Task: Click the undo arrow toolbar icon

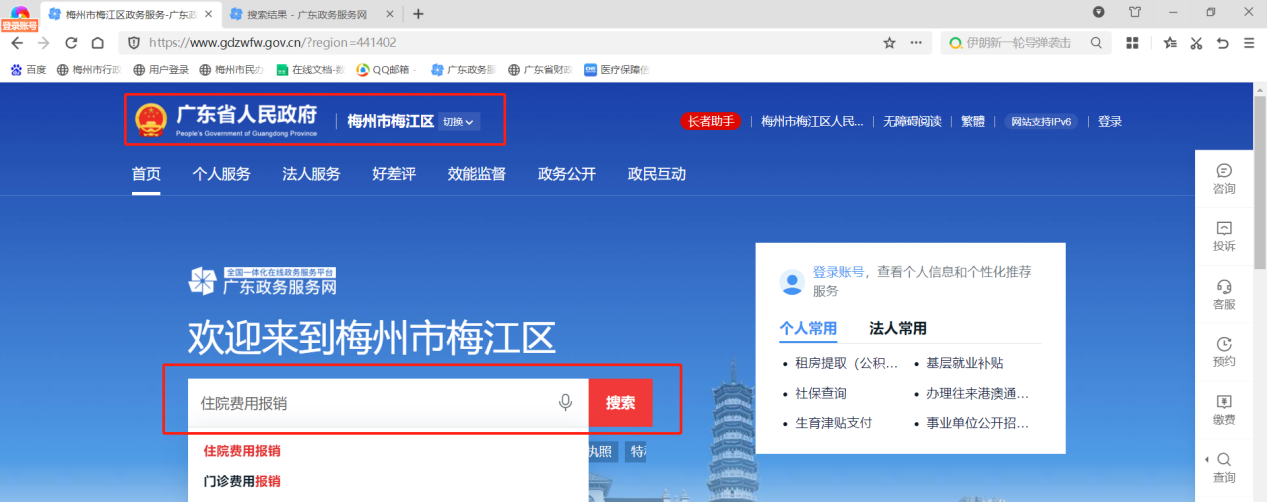Action: tap(1222, 43)
